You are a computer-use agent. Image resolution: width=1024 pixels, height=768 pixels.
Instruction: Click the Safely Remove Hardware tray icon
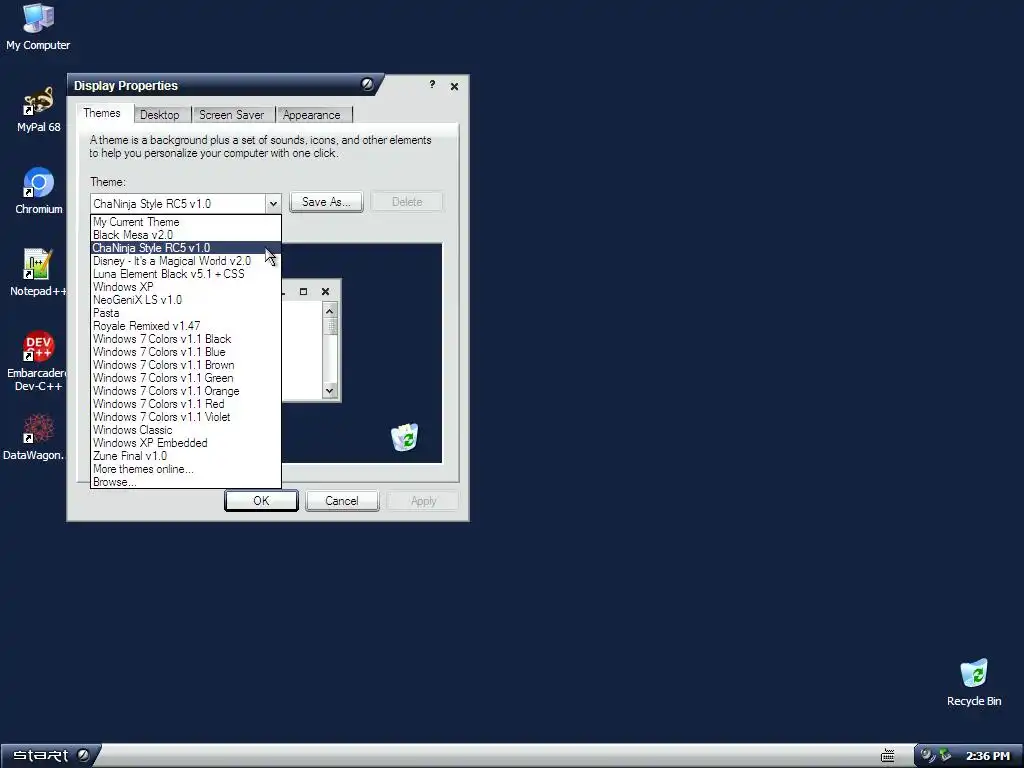click(x=945, y=756)
